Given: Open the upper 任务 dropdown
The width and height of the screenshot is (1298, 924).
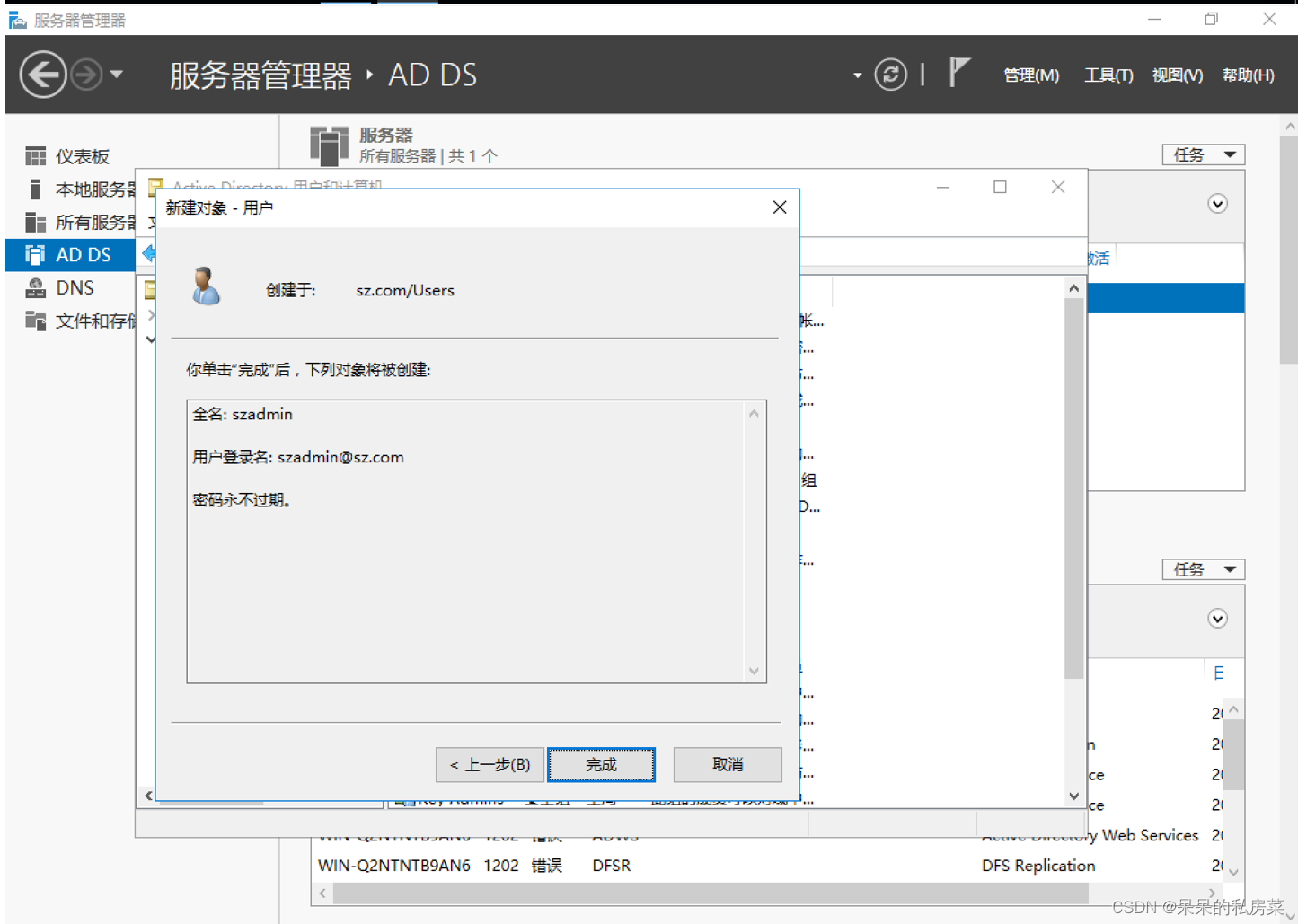Looking at the screenshot, I should pos(1204,154).
